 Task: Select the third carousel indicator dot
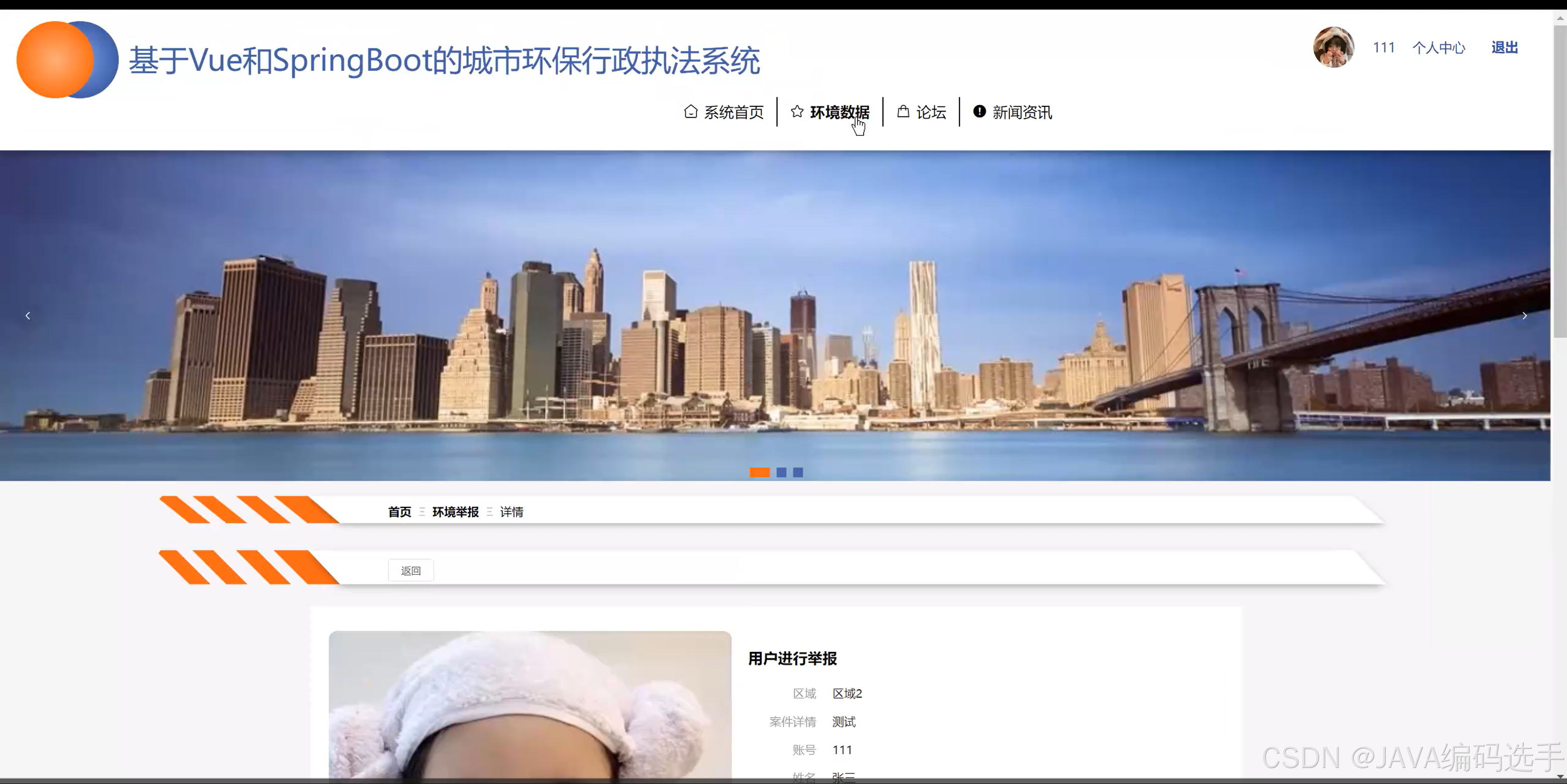pyautogui.click(x=798, y=473)
